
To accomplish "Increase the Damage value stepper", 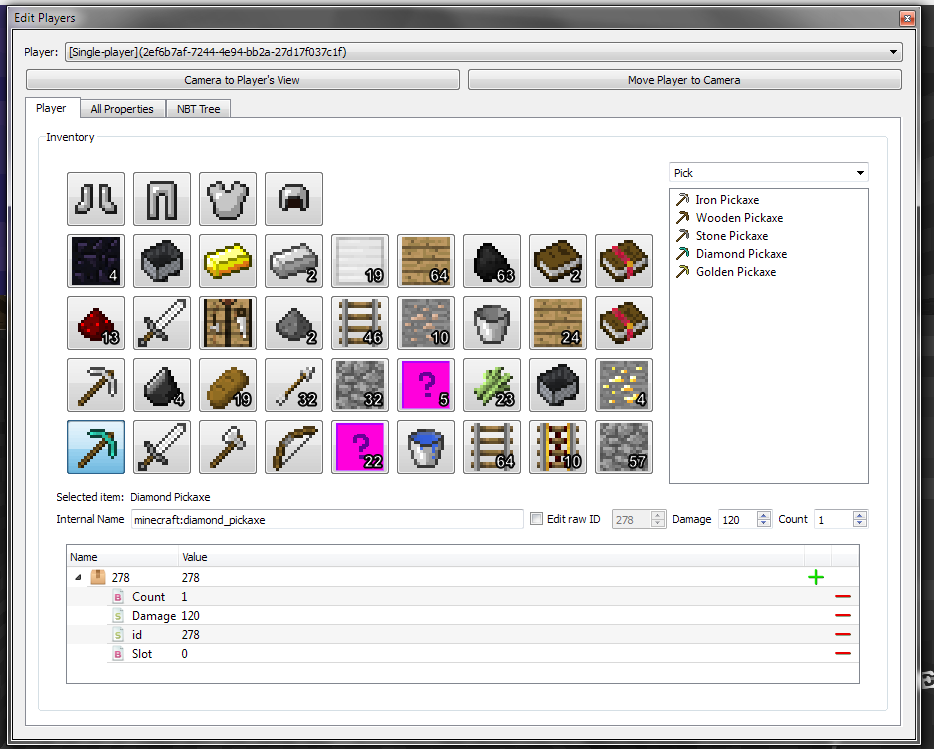I will pyautogui.click(x=764, y=515).
